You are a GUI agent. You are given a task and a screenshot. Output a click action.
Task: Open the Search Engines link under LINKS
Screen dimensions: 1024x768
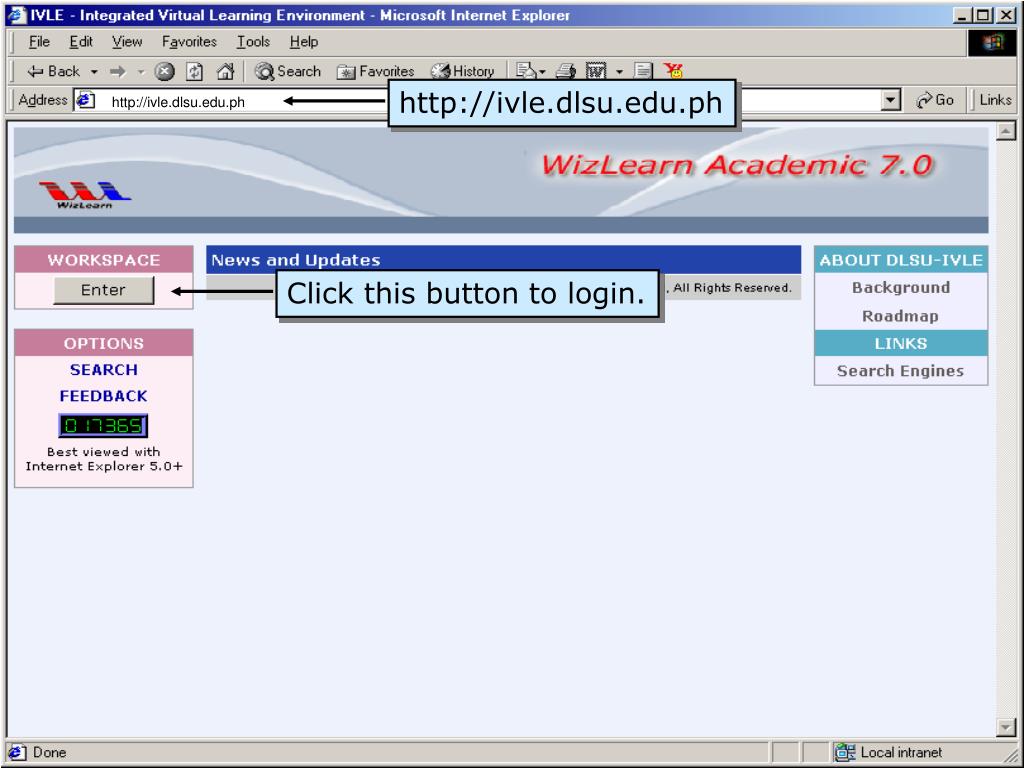click(x=901, y=371)
